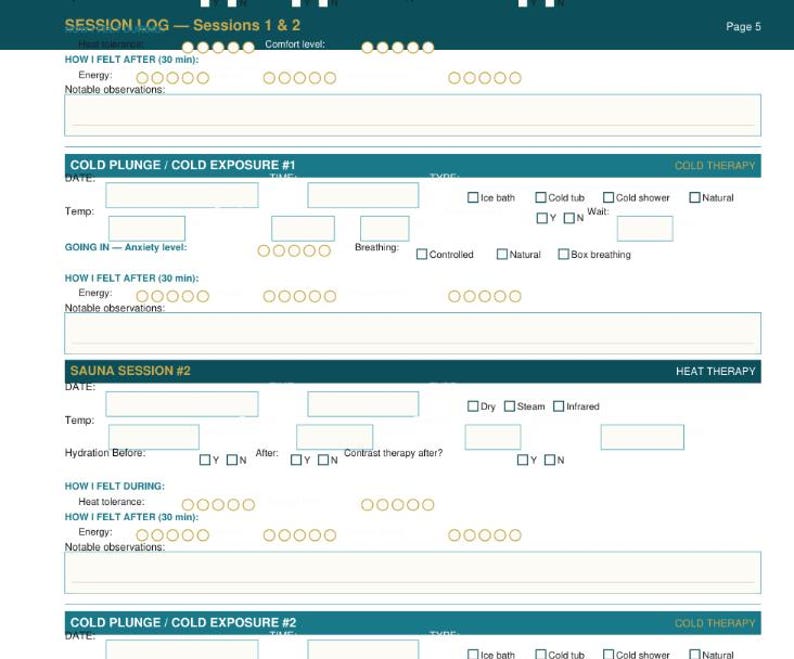Check Cold shower in Cold Exposure #2
794x659 pixels.
coord(609,654)
